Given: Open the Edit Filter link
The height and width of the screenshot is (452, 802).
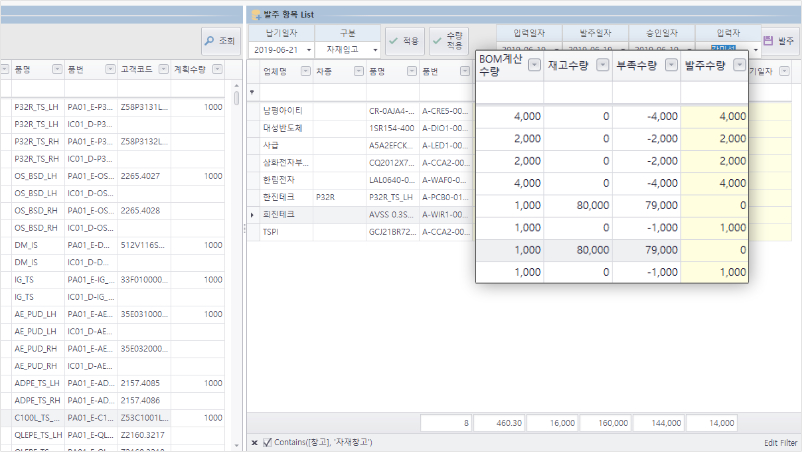Looking at the screenshot, I should tap(781, 443).
